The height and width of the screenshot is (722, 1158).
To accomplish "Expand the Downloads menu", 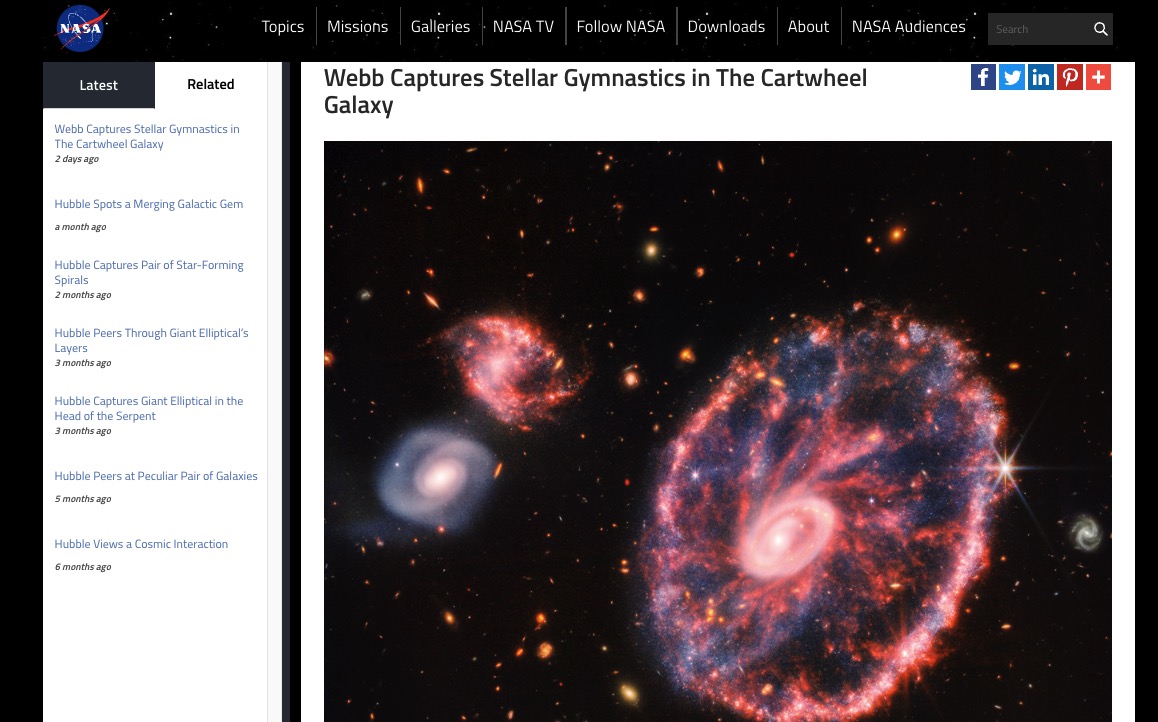I will click(726, 26).
